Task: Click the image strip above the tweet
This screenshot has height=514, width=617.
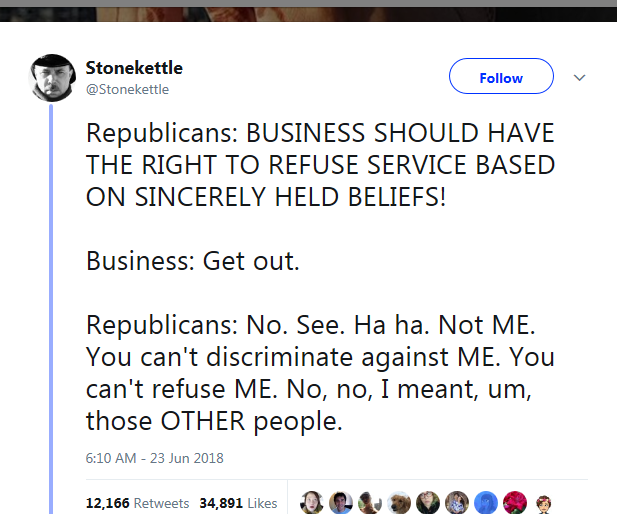Action: point(308,10)
